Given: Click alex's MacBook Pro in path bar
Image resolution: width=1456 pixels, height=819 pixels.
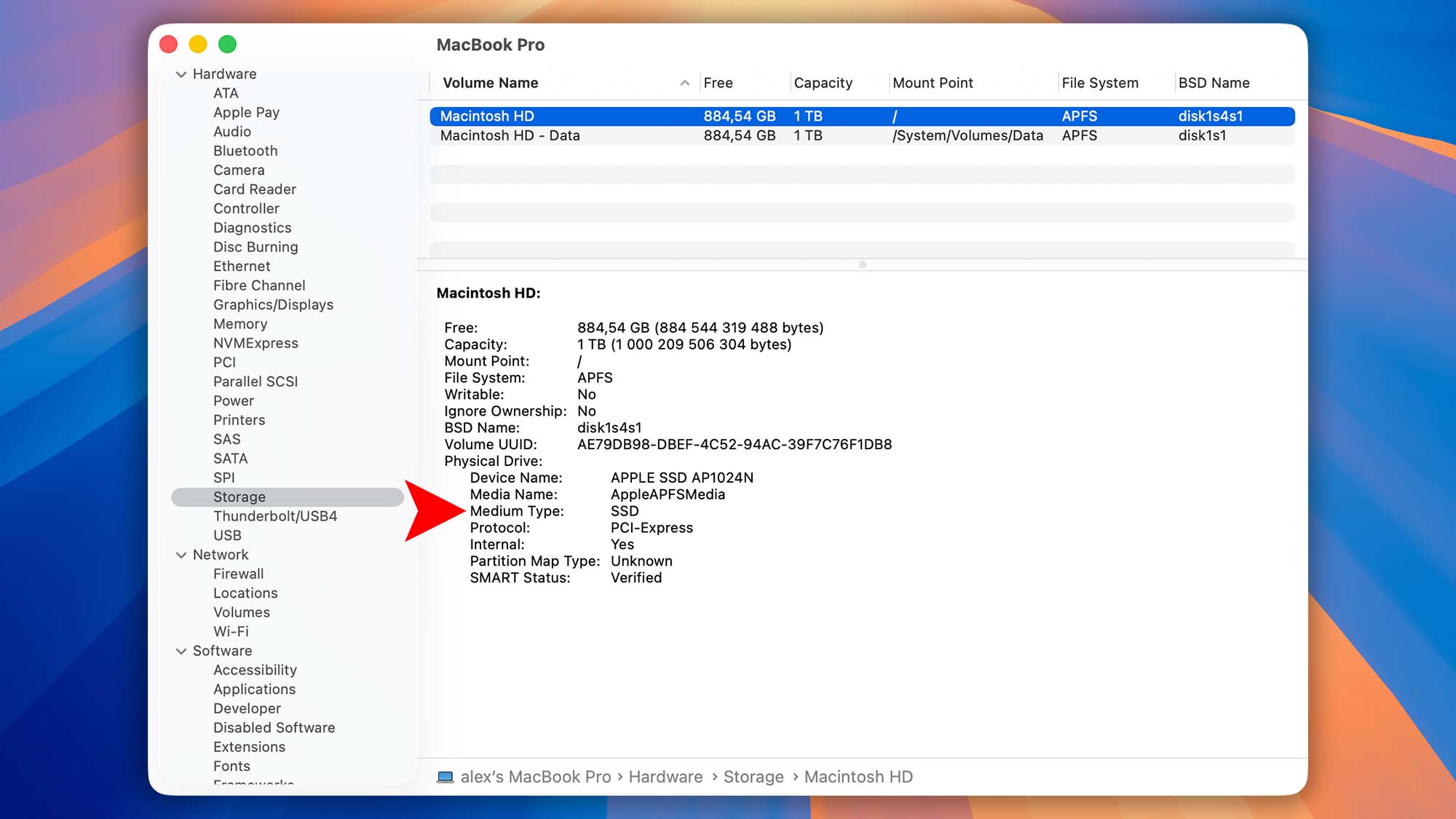Looking at the screenshot, I should 535,777.
